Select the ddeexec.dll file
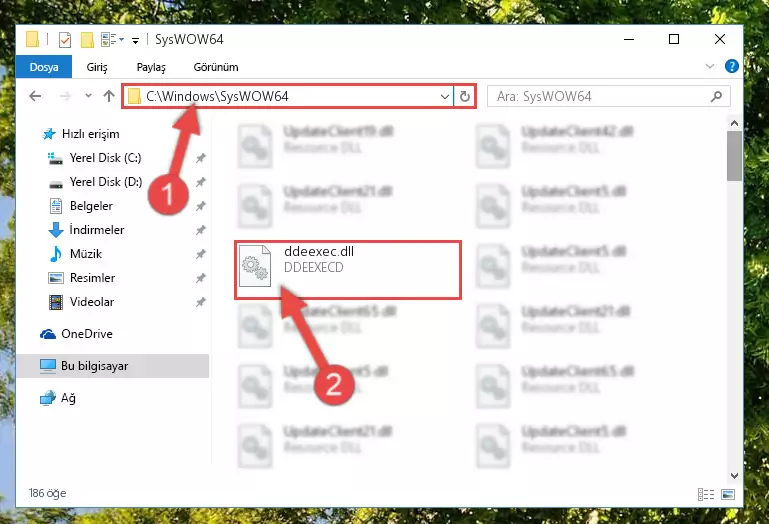This screenshot has width=769, height=524. click(x=348, y=270)
